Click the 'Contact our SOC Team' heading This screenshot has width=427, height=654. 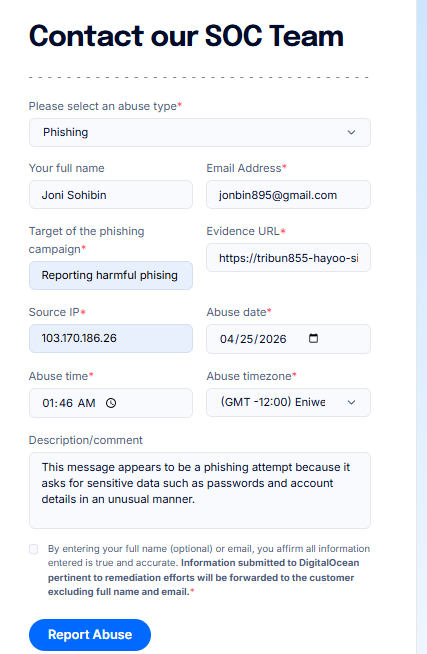point(186,36)
